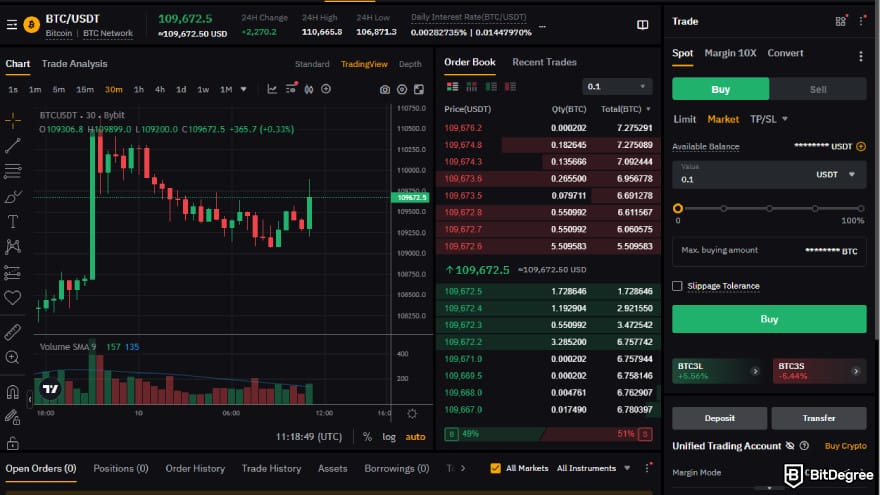Select the trend line drawing tool

pyautogui.click(x=12, y=145)
